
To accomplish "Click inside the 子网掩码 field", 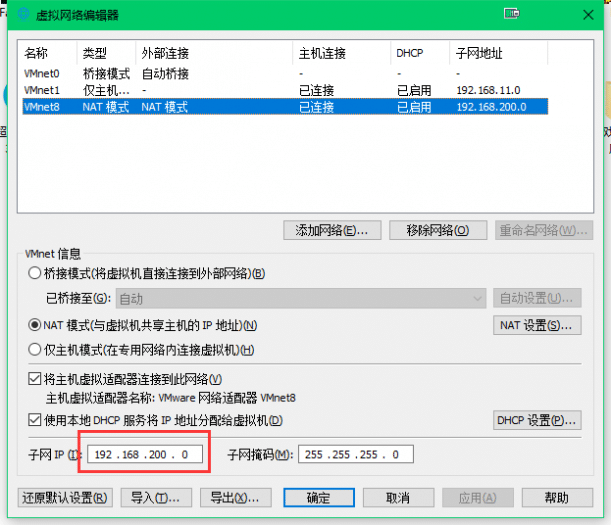I will click(x=355, y=454).
